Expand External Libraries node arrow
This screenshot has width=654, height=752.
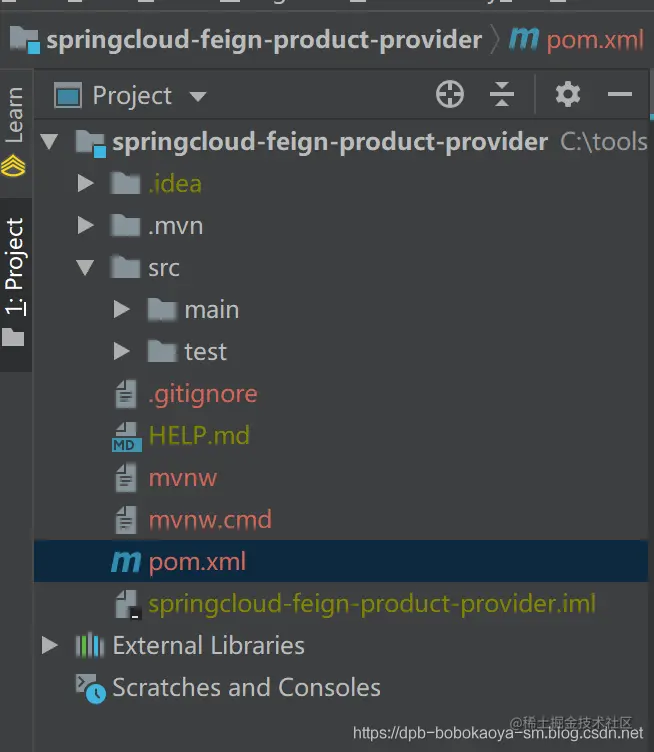[x=50, y=646]
